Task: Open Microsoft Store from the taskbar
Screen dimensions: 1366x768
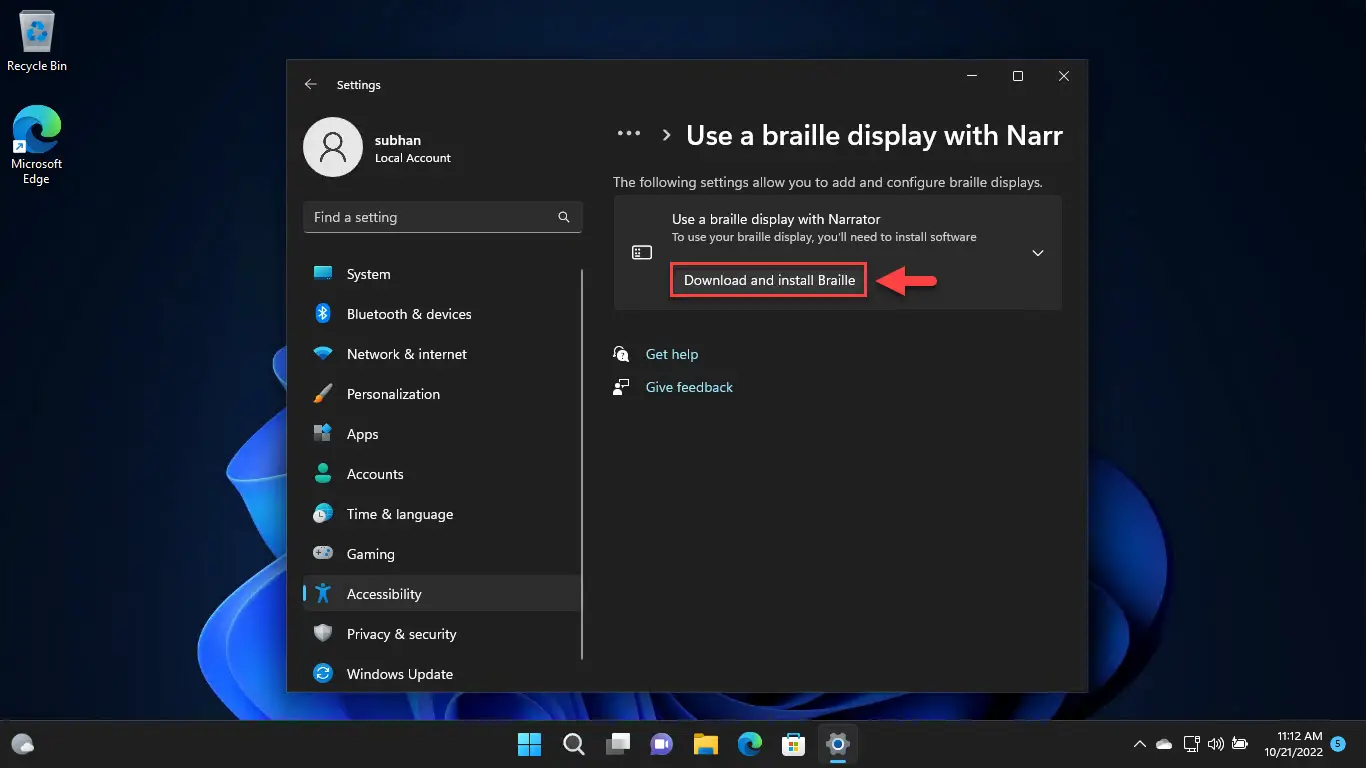Action: (794, 744)
